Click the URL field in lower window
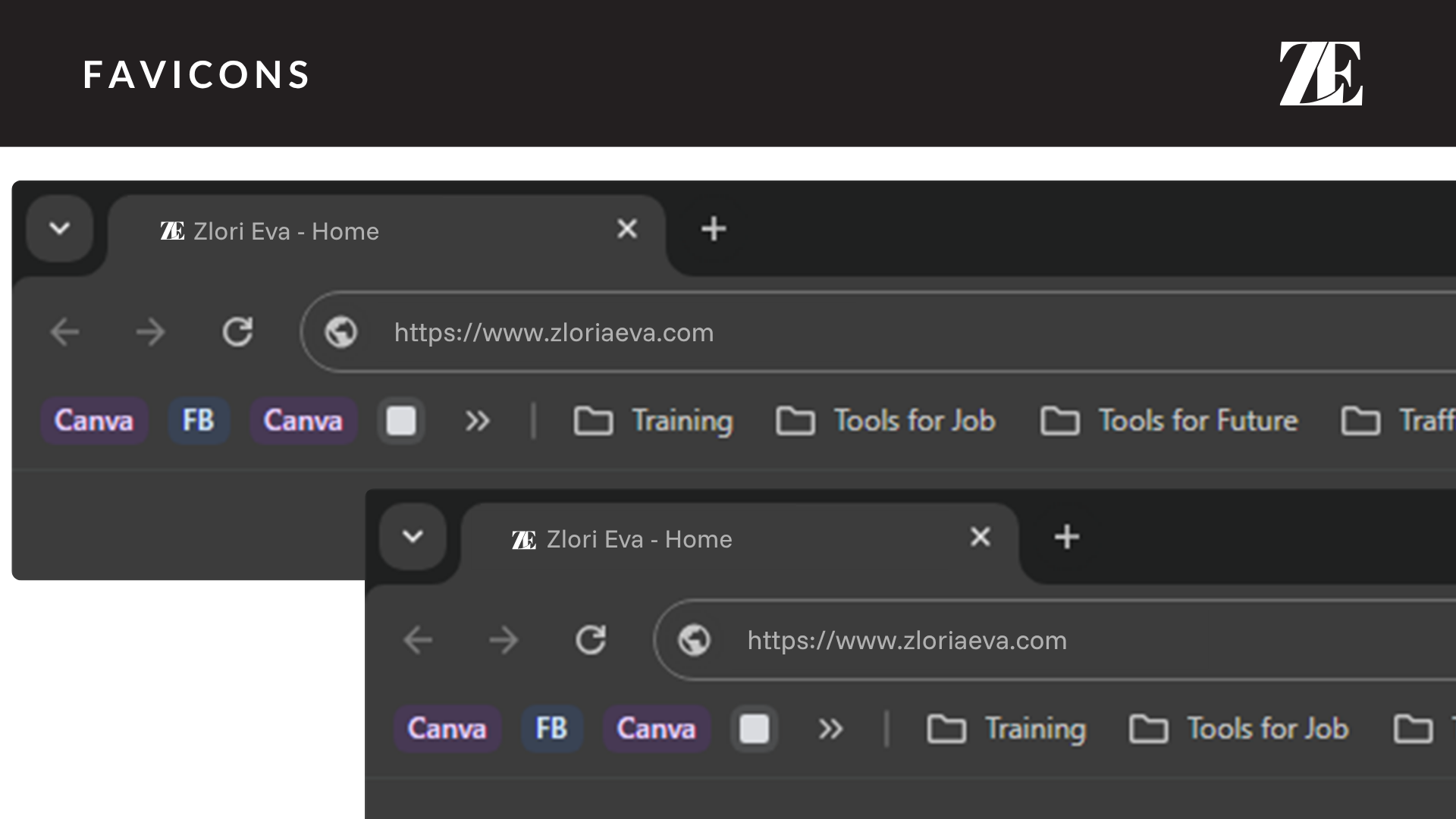 986,640
